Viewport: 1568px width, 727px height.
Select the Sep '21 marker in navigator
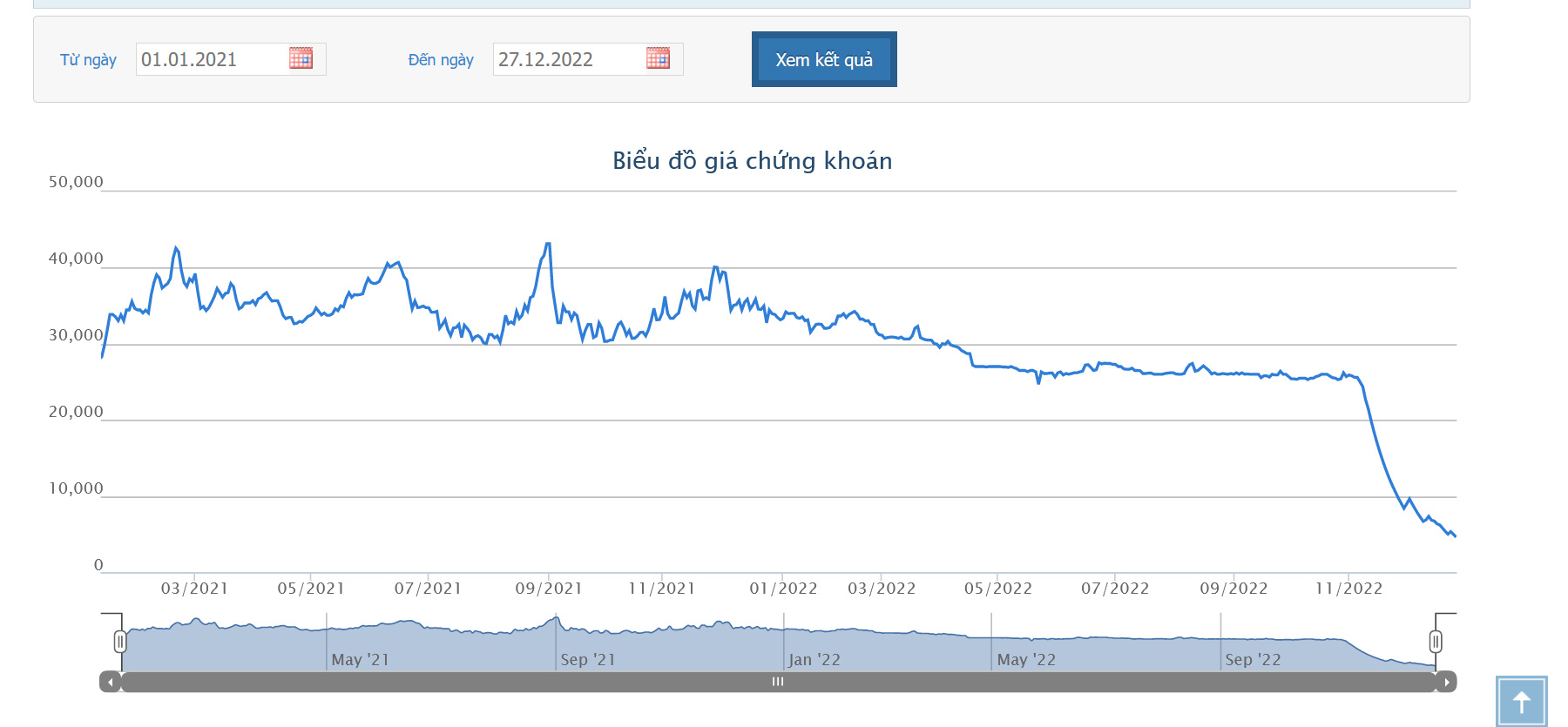pyautogui.click(x=588, y=660)
